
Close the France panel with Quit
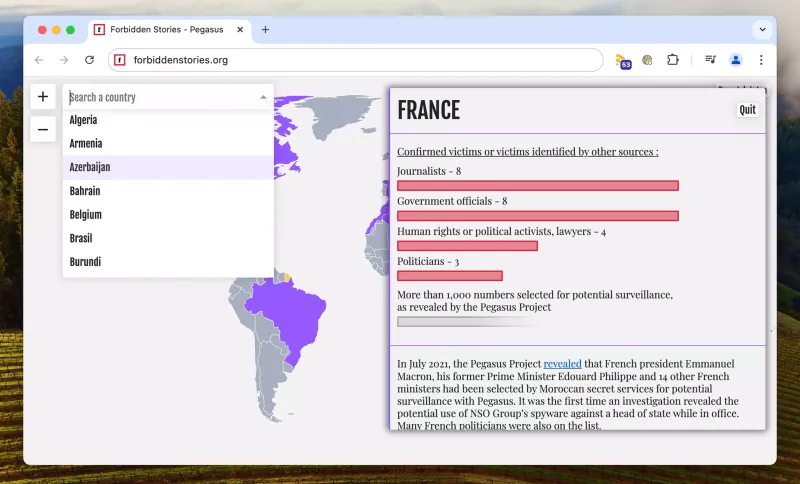click(747, 110)
